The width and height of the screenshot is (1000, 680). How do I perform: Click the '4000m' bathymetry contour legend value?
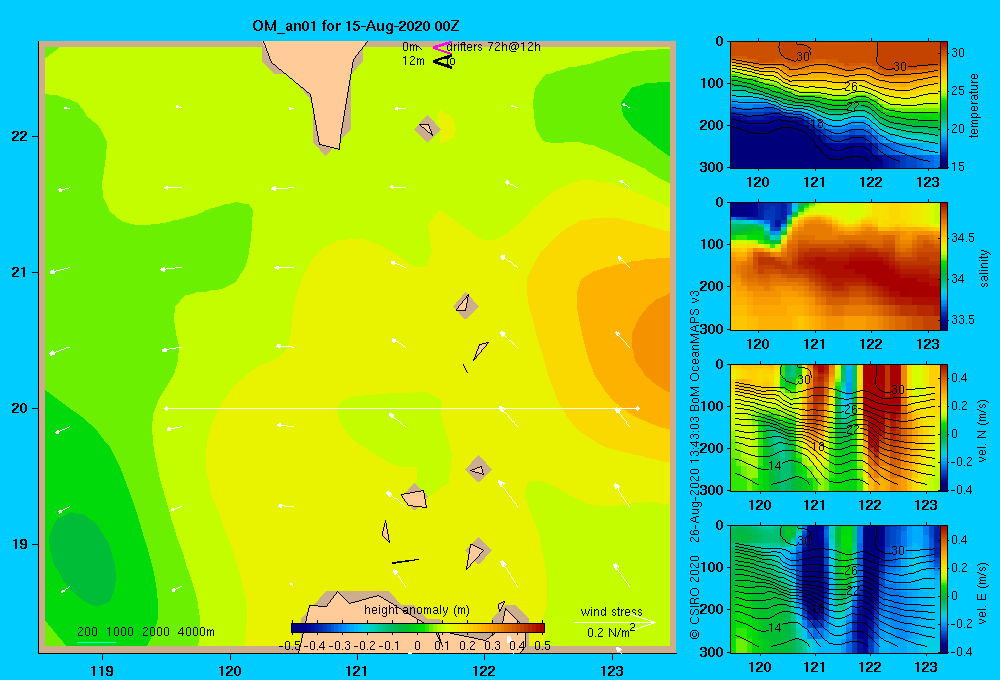coord(196,632)
